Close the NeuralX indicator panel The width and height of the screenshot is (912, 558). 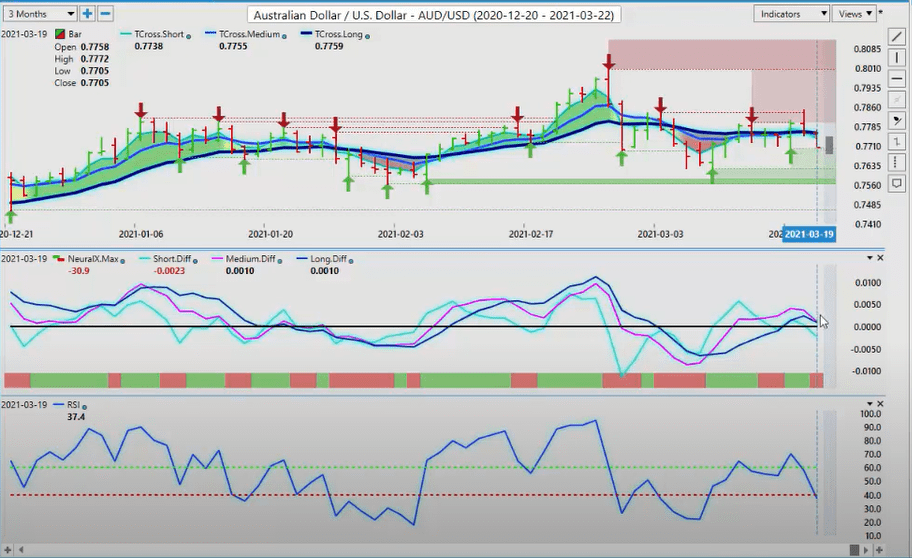click(x=880, y=258)
